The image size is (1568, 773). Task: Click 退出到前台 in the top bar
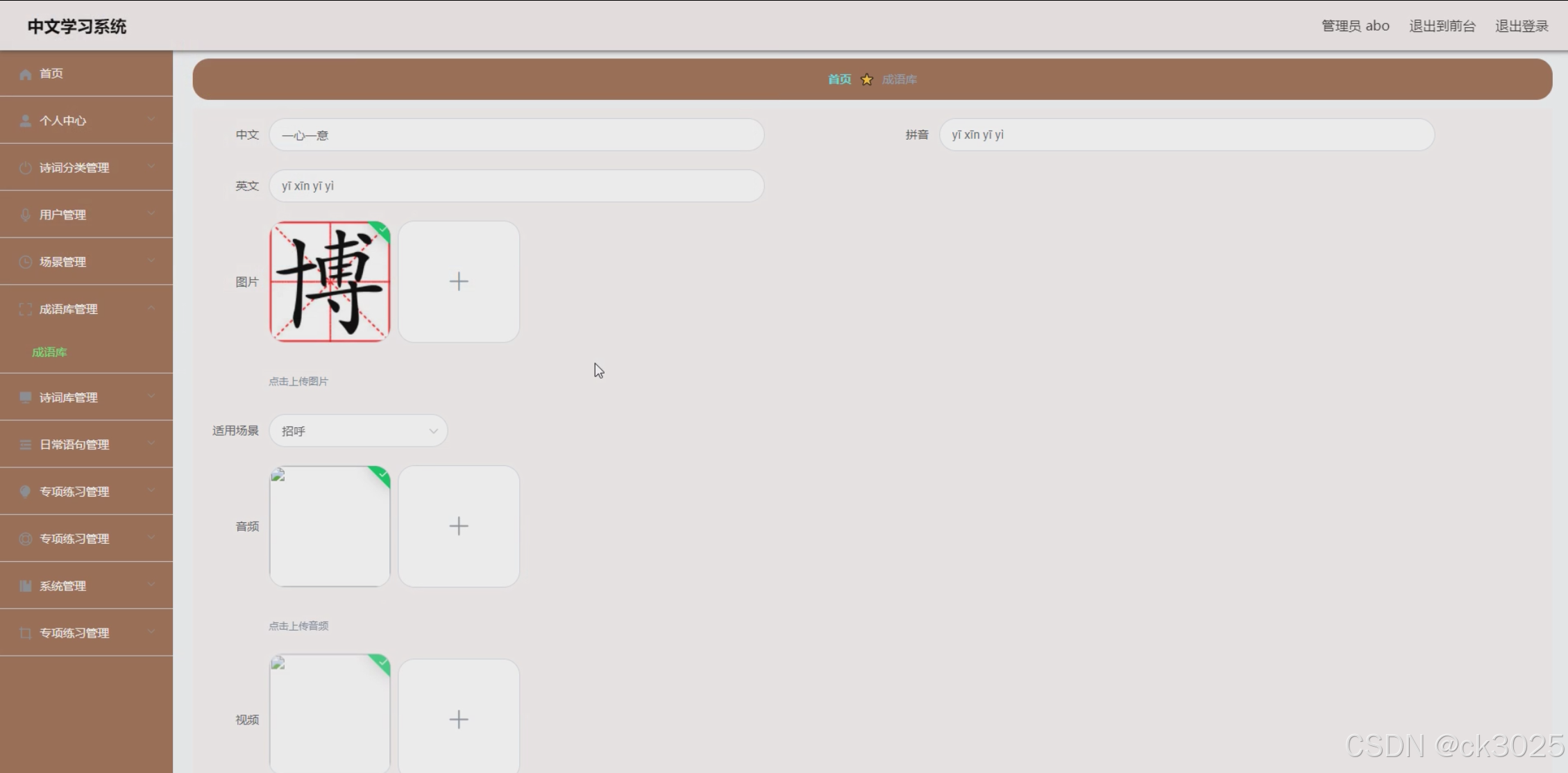coord(1442,26)
